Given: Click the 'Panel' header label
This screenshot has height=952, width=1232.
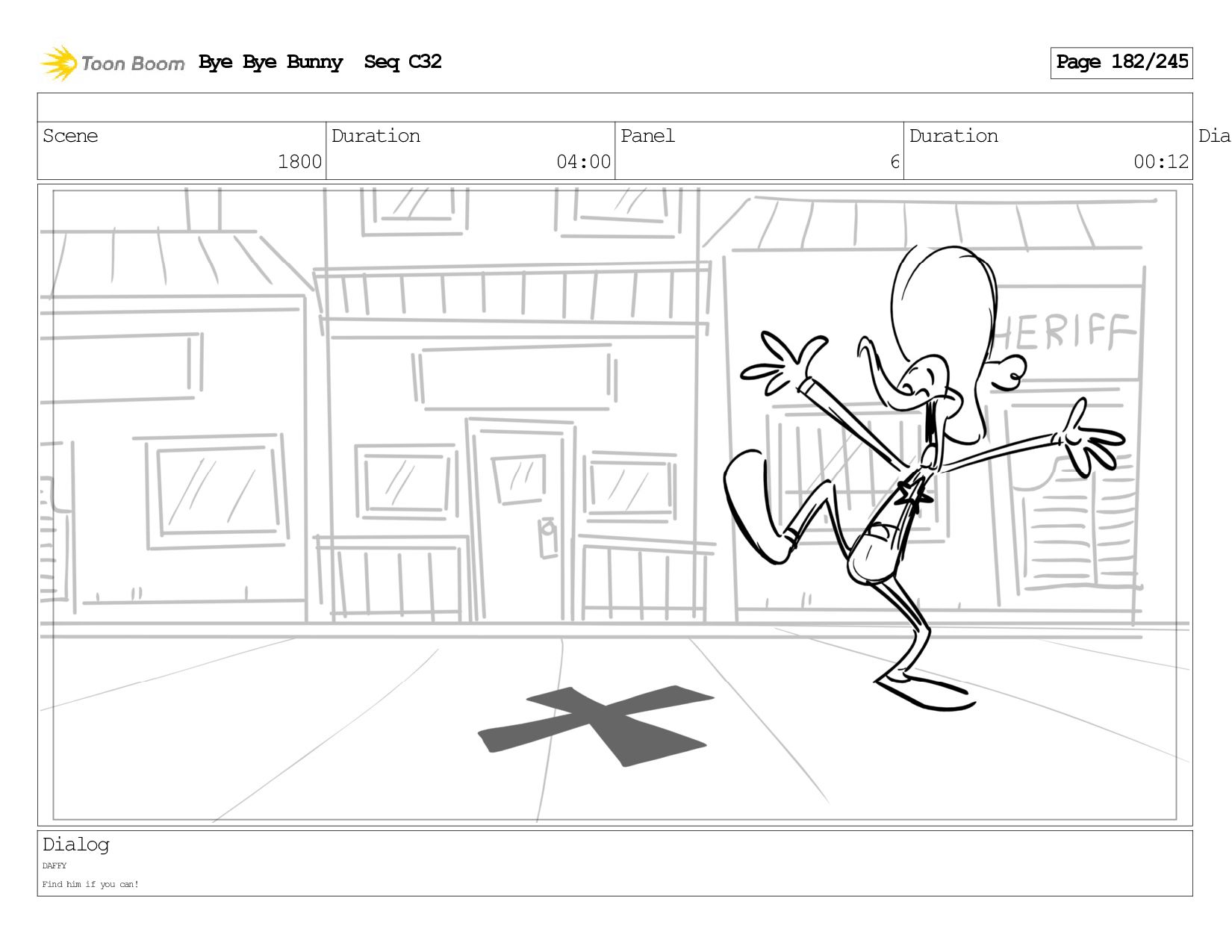Looking at the screenshot, I should point(647,136).
